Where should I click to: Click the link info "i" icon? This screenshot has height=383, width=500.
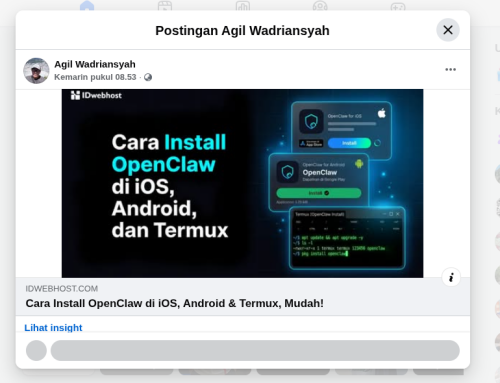pos(451,277)
